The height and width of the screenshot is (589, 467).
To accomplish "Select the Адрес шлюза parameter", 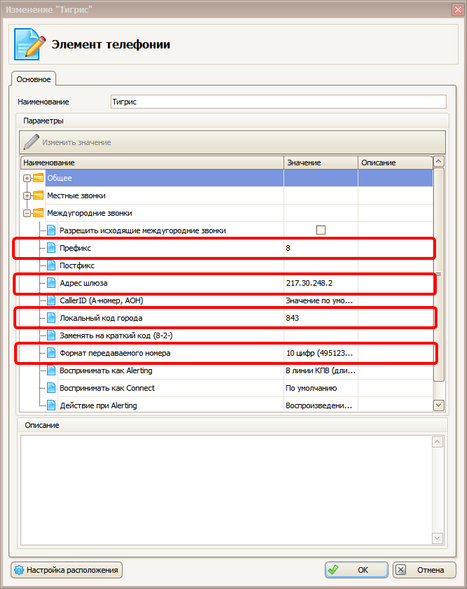I will pyautogui.click(x=227, y=283).
